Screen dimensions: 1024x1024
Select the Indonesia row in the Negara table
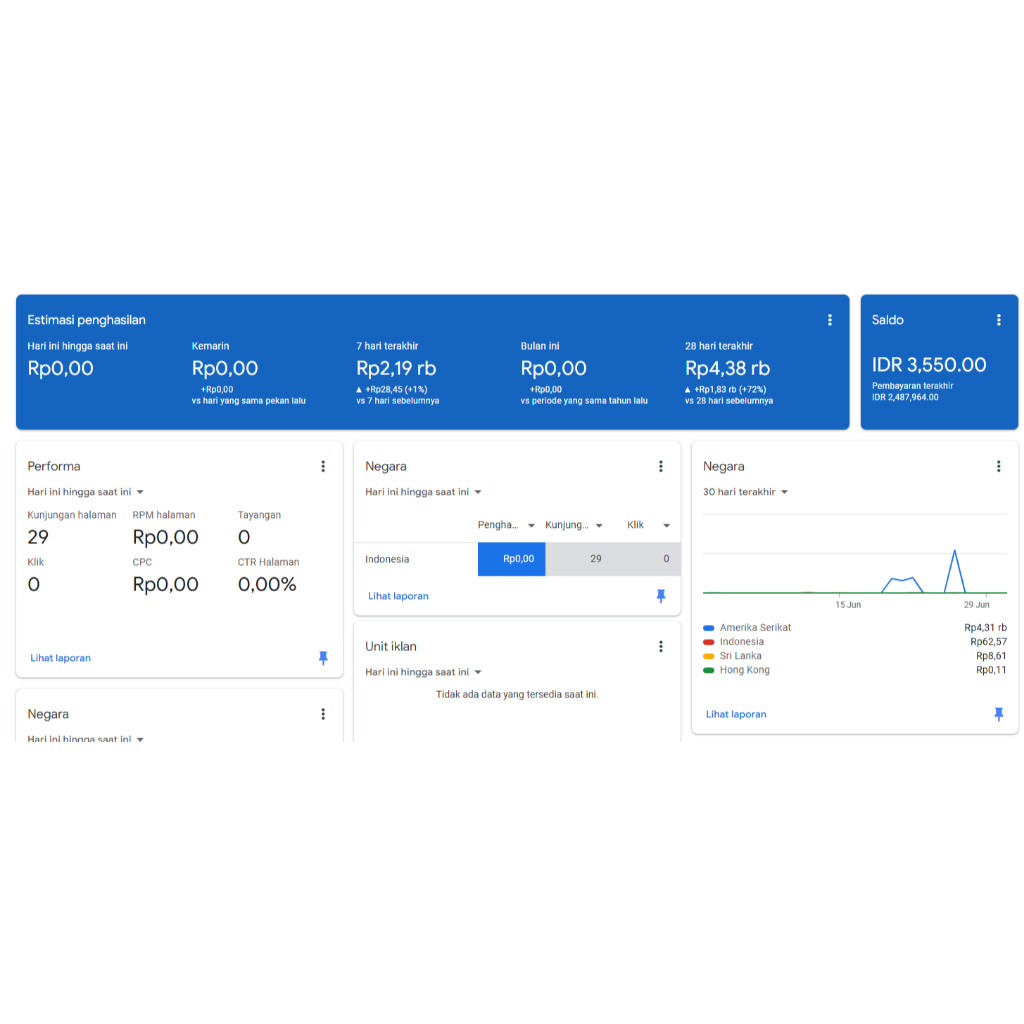pyautogui.click(x=387, y=559)
